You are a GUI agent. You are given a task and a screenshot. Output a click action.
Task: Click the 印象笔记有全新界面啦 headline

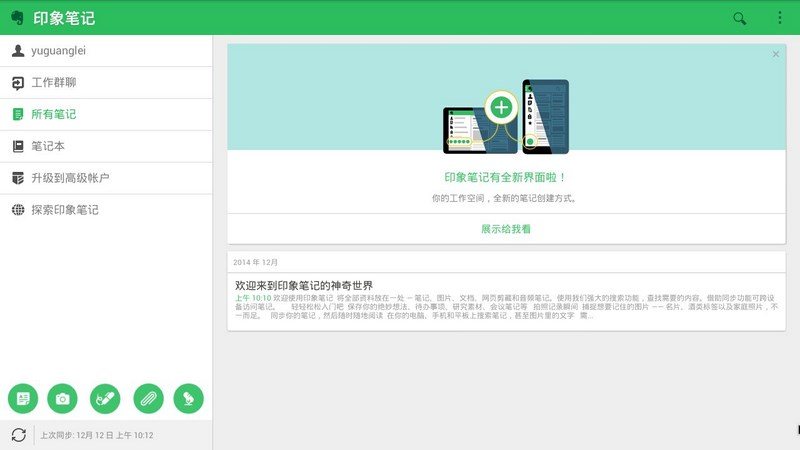coord(505,178)
